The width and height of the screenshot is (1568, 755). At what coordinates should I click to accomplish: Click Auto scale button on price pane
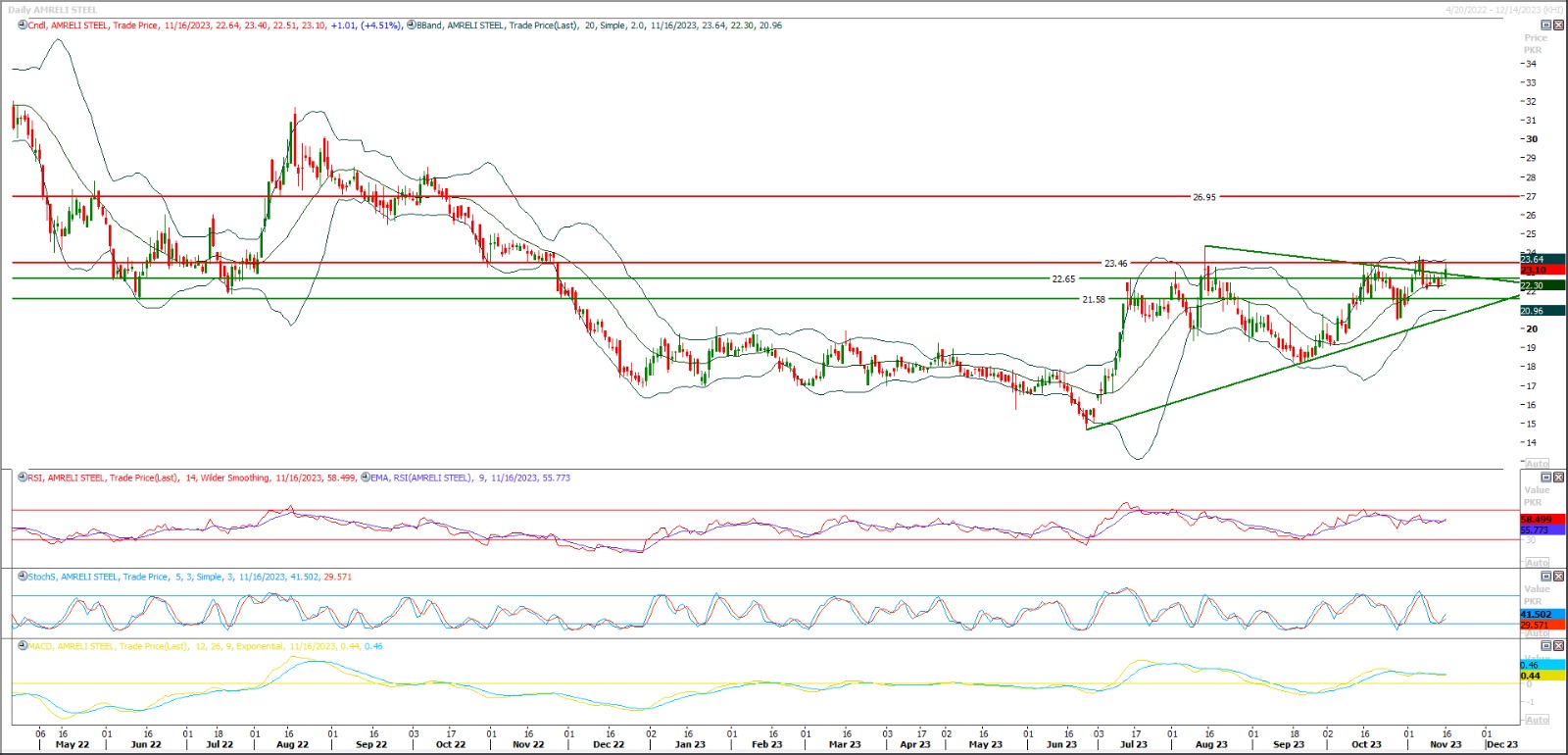click(1538, 464)
